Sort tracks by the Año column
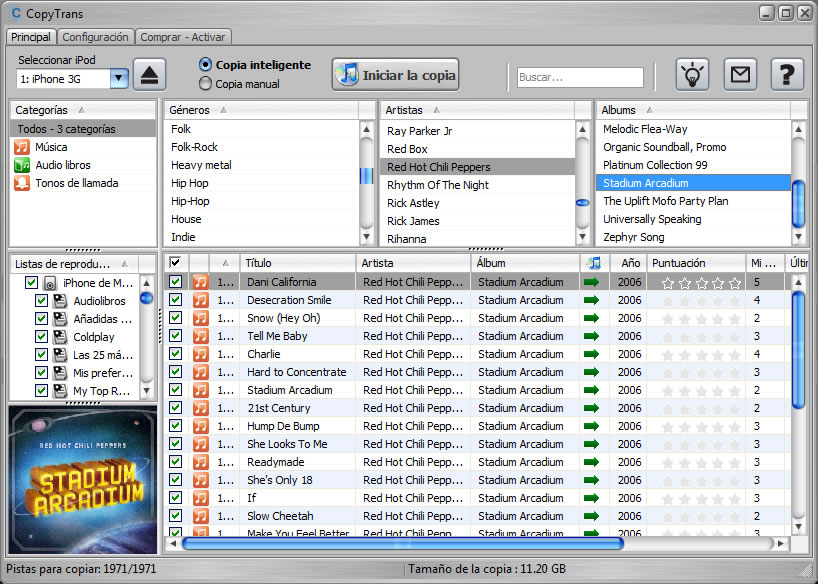 tap(628, 263)
